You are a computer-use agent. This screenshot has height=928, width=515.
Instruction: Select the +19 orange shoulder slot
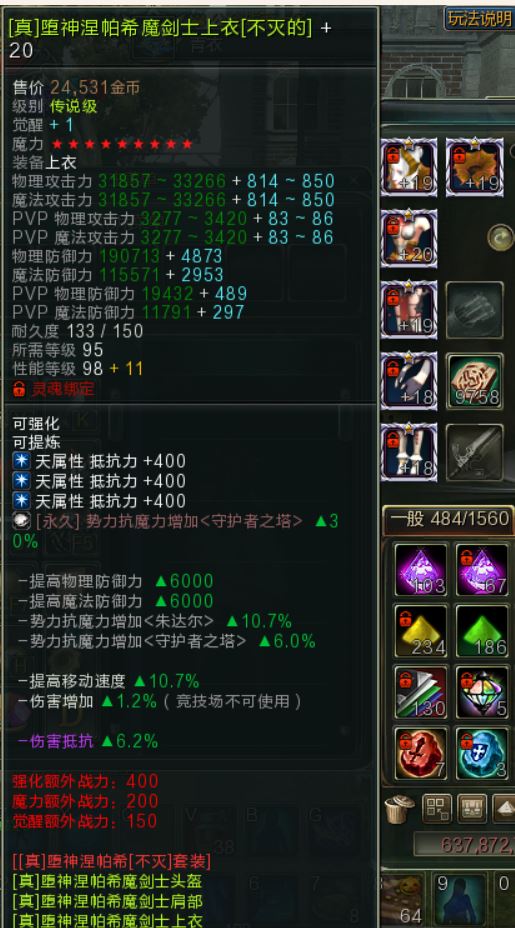(x=475, y=167)
